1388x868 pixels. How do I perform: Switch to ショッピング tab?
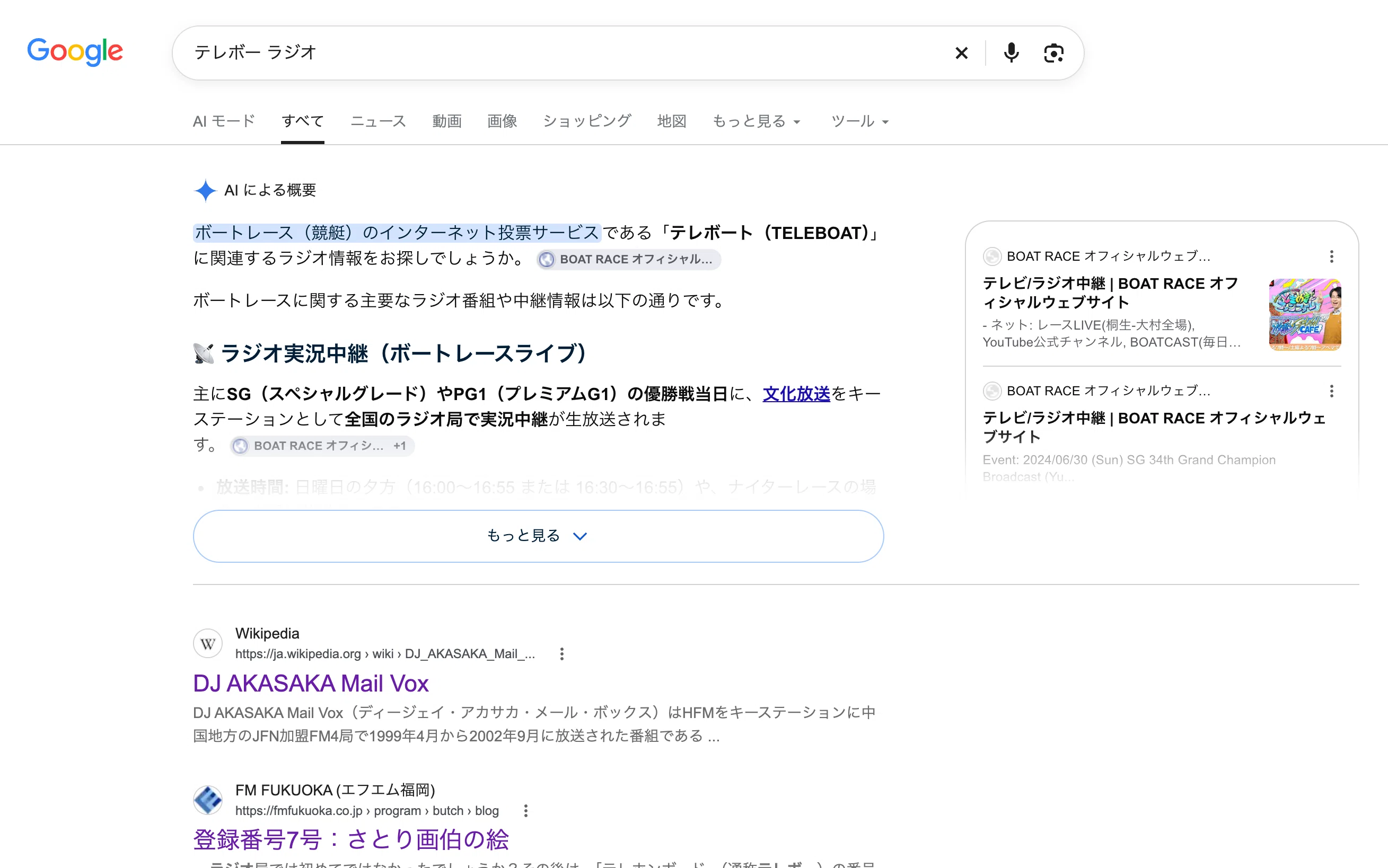coord(587,122)
